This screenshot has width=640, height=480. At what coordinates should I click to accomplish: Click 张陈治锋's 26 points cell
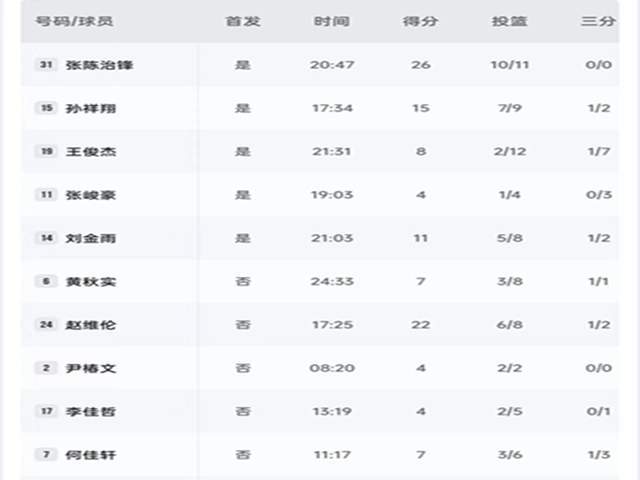coord(420,65)
